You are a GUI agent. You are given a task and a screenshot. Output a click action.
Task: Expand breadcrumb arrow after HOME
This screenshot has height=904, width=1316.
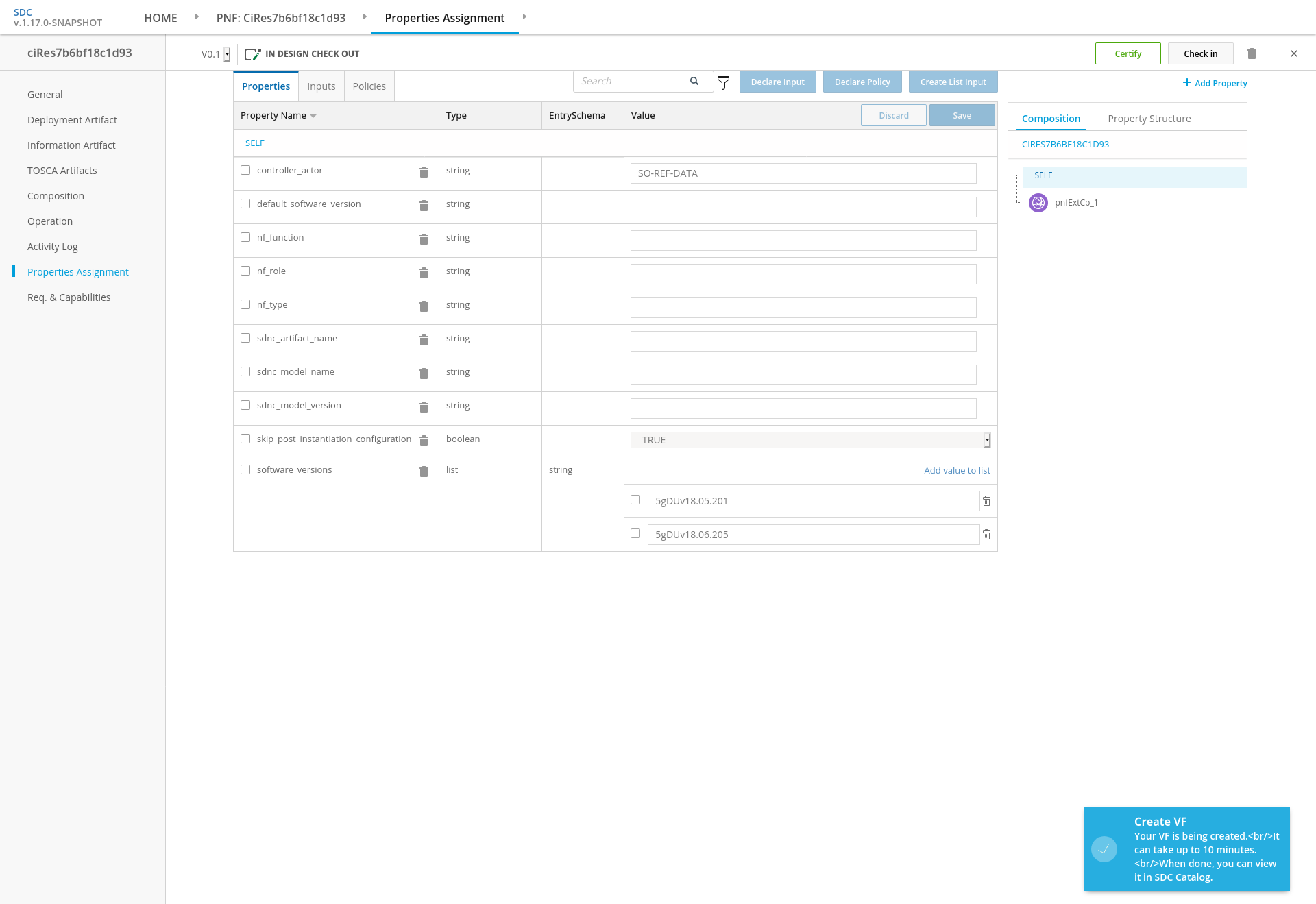tap(197, 16)
